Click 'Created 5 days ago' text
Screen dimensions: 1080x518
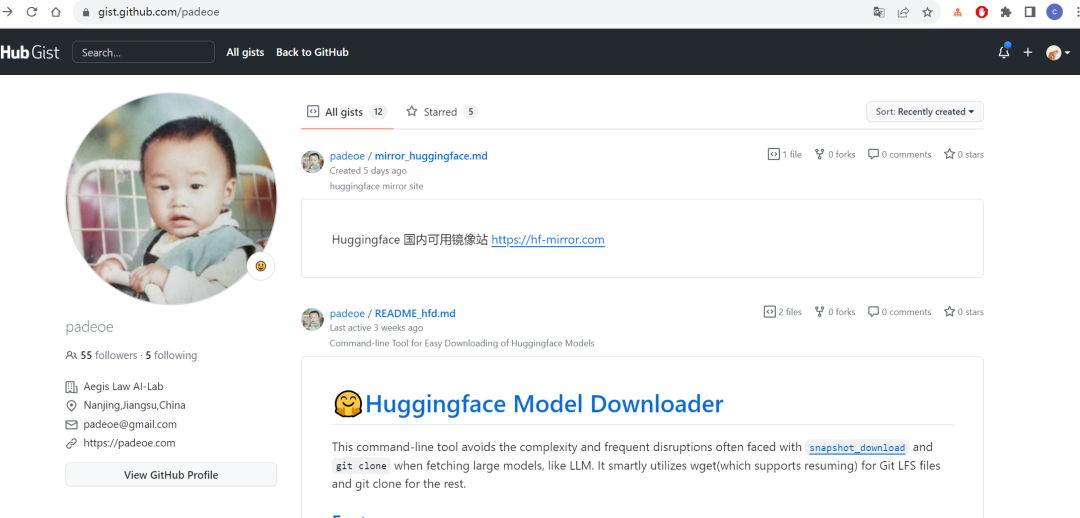pyautogui.click(x=368, y=170)
